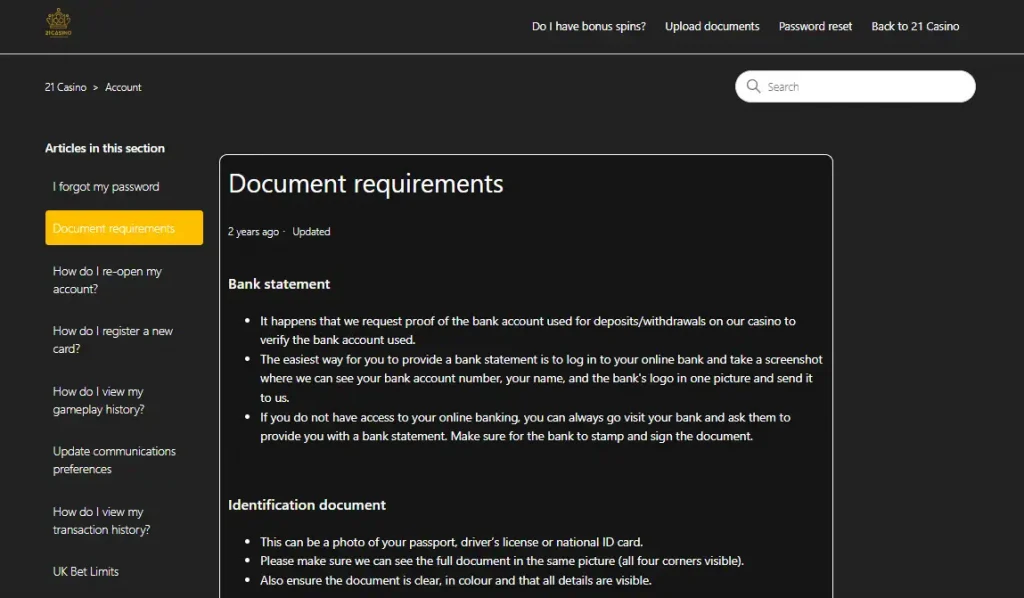Click the bullet starting 'It happens that we request'

pyautogui.click(x=528, y=330)
